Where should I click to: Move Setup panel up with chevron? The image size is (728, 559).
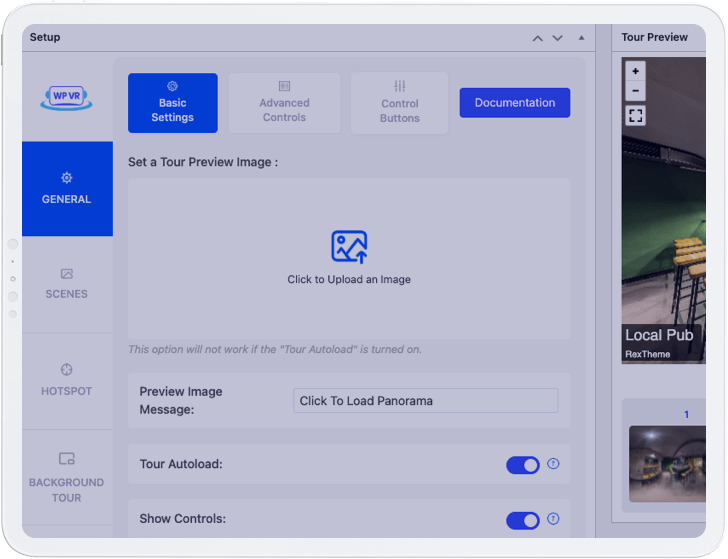538,38
